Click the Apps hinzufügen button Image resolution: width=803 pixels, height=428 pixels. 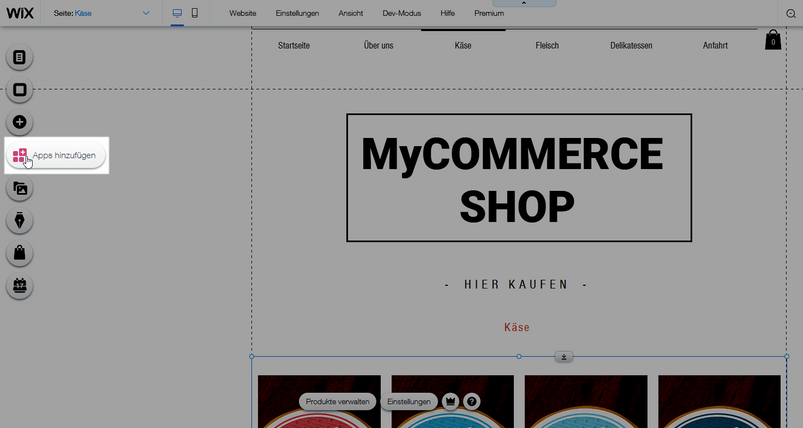[x=56, y=155]
